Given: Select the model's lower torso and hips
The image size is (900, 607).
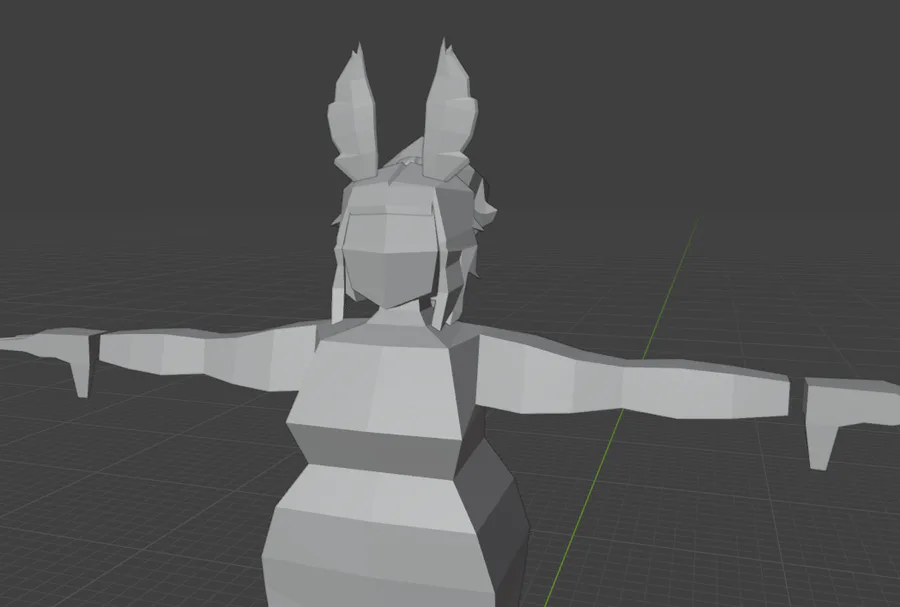Looking at the screenshot, I should pyautogui.click(x=396, y=536).
